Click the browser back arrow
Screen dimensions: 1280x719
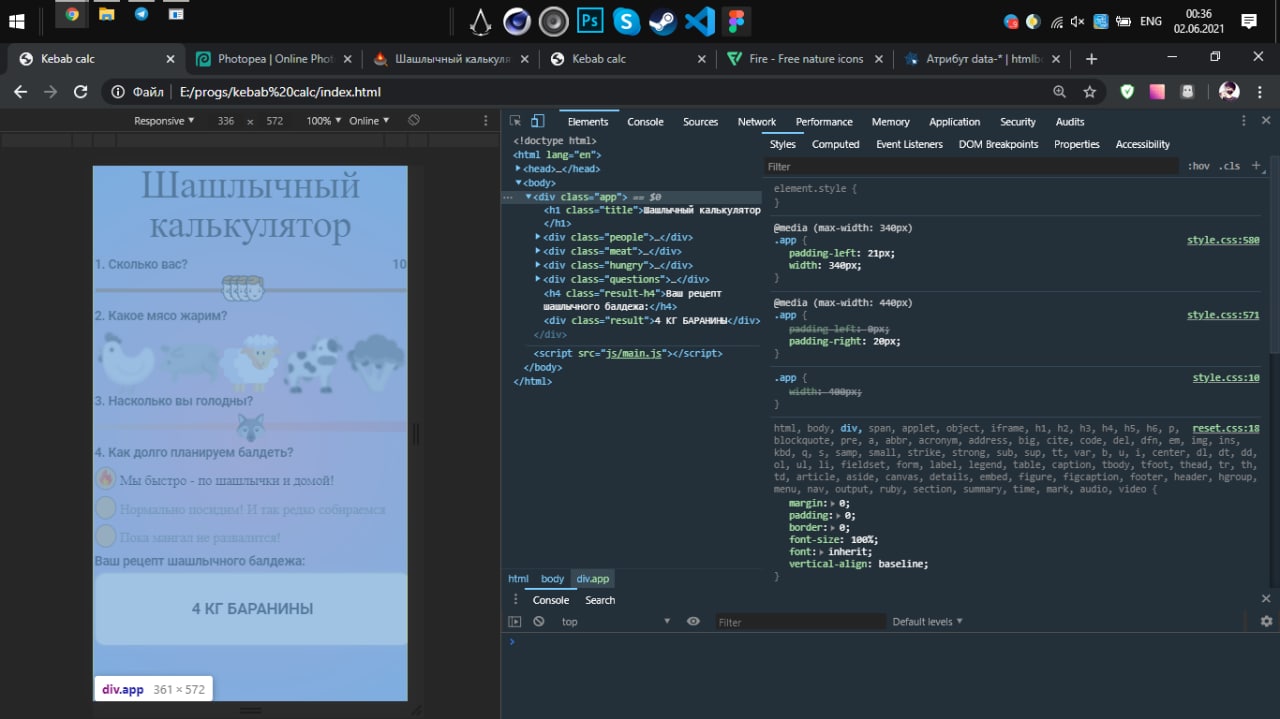coord(21,92)
